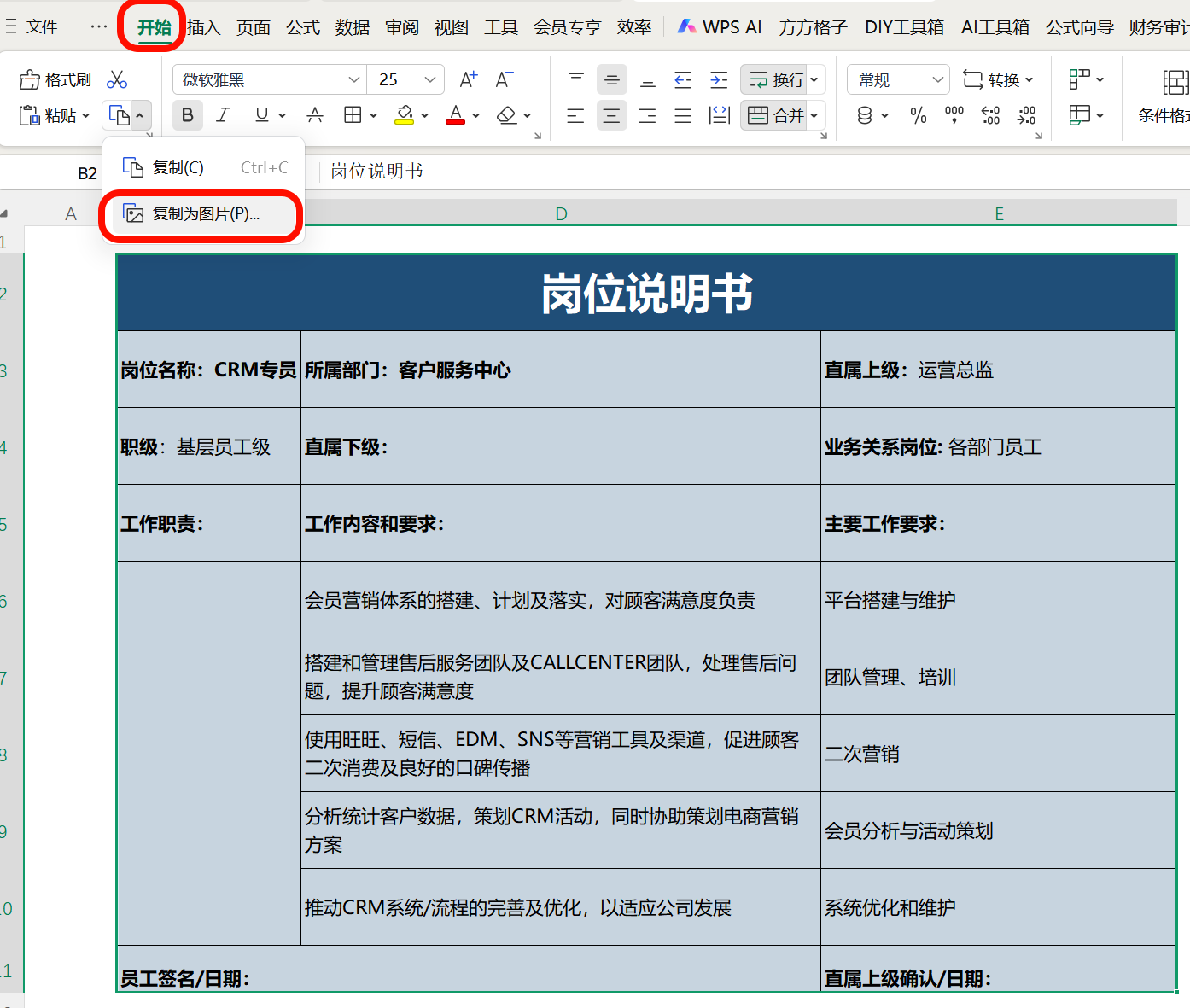Apply strikethrough formatting to the text

pos(315,115)
